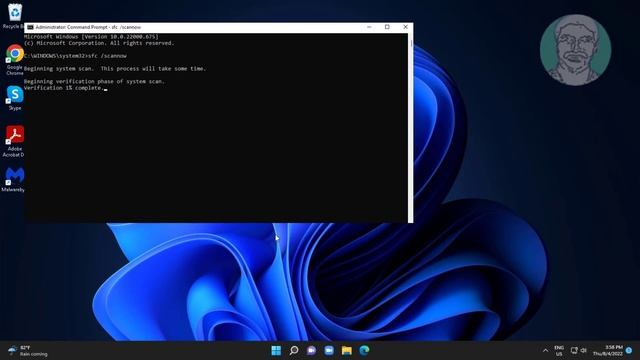Open the notification badge in taskbar corner
640x360 pixels.
[629, 350]
